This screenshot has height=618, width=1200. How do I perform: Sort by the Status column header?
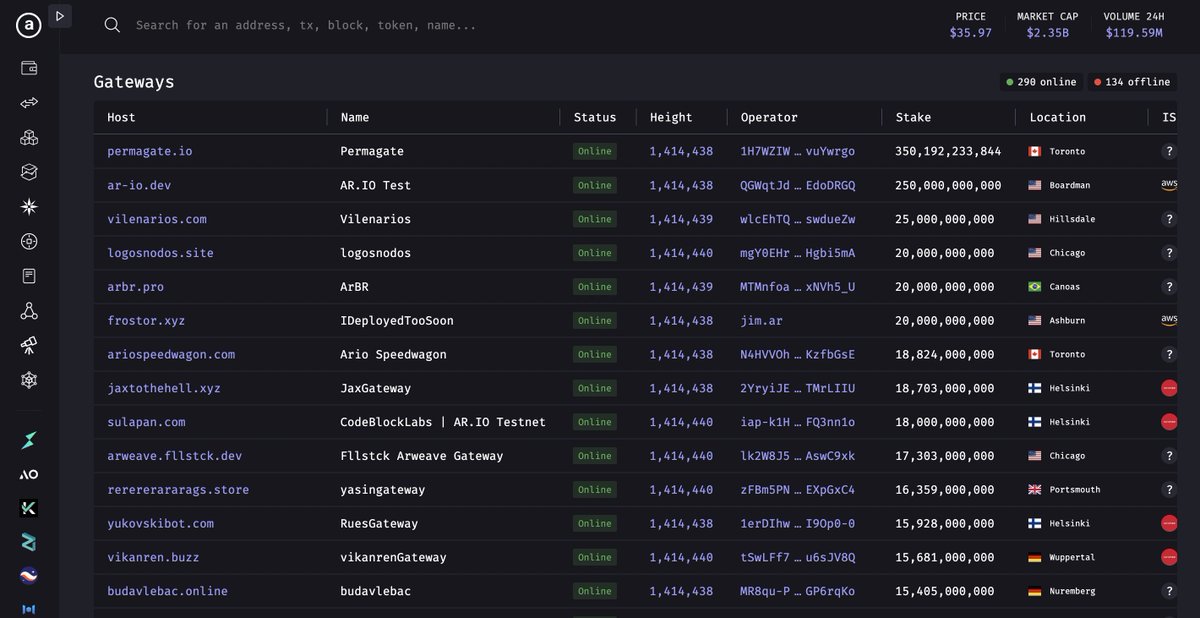[595, 117]
